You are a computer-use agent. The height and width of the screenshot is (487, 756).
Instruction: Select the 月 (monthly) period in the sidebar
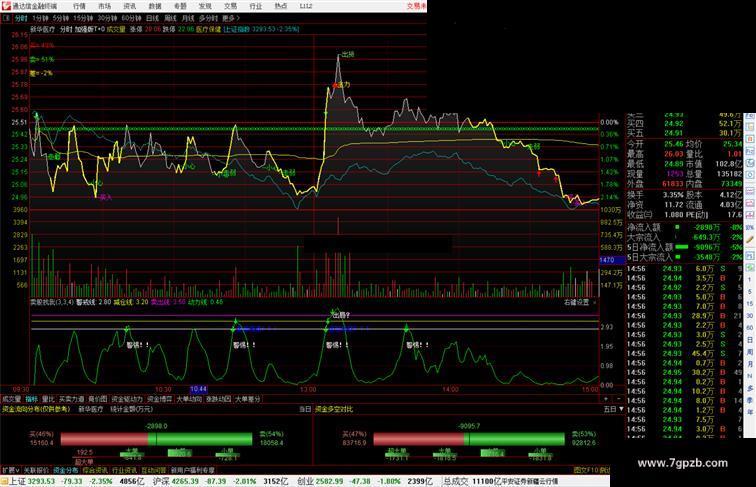tap(750, 364)
